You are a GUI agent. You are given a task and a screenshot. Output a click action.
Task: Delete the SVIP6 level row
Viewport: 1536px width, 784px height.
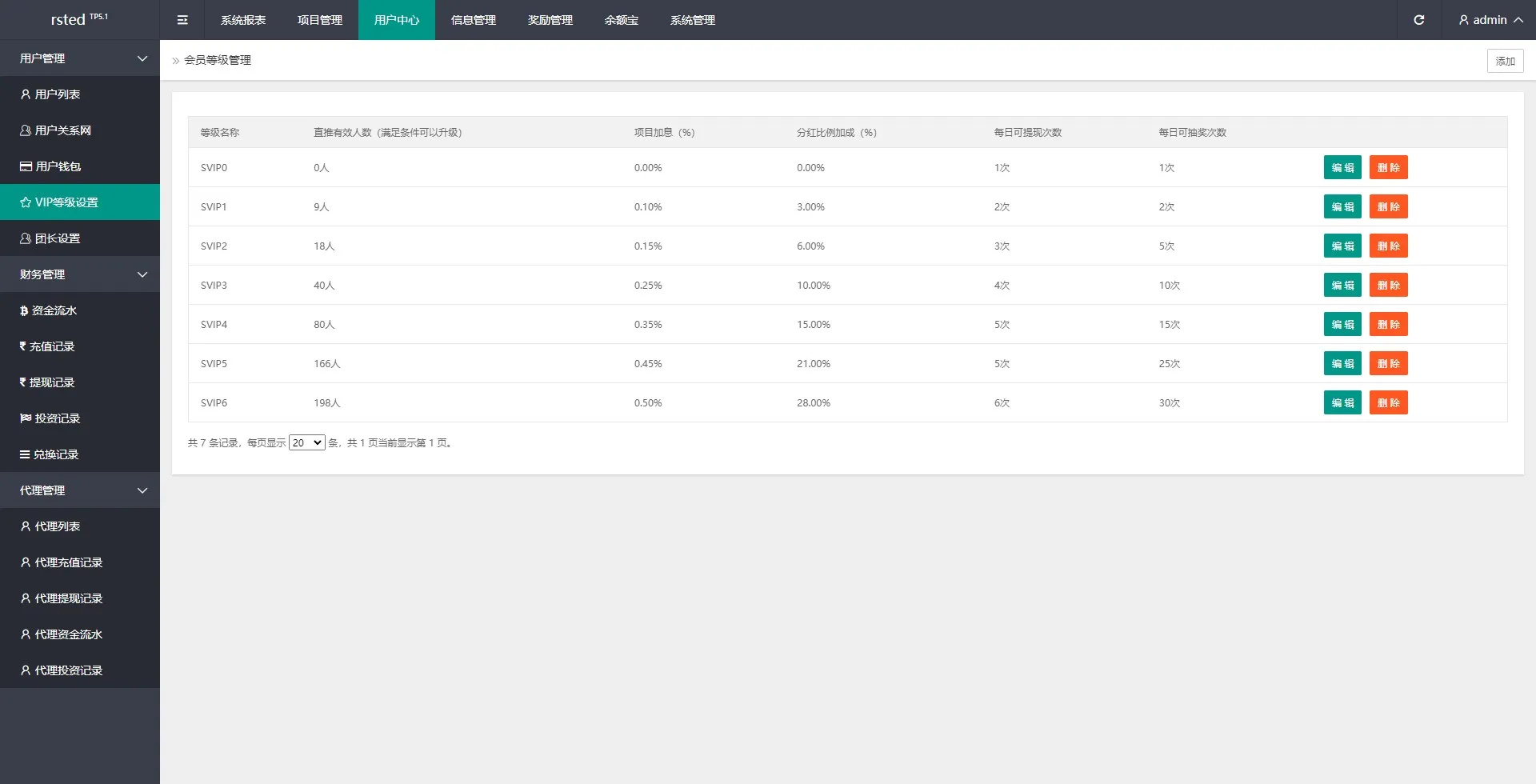[x=1388, y=403]
